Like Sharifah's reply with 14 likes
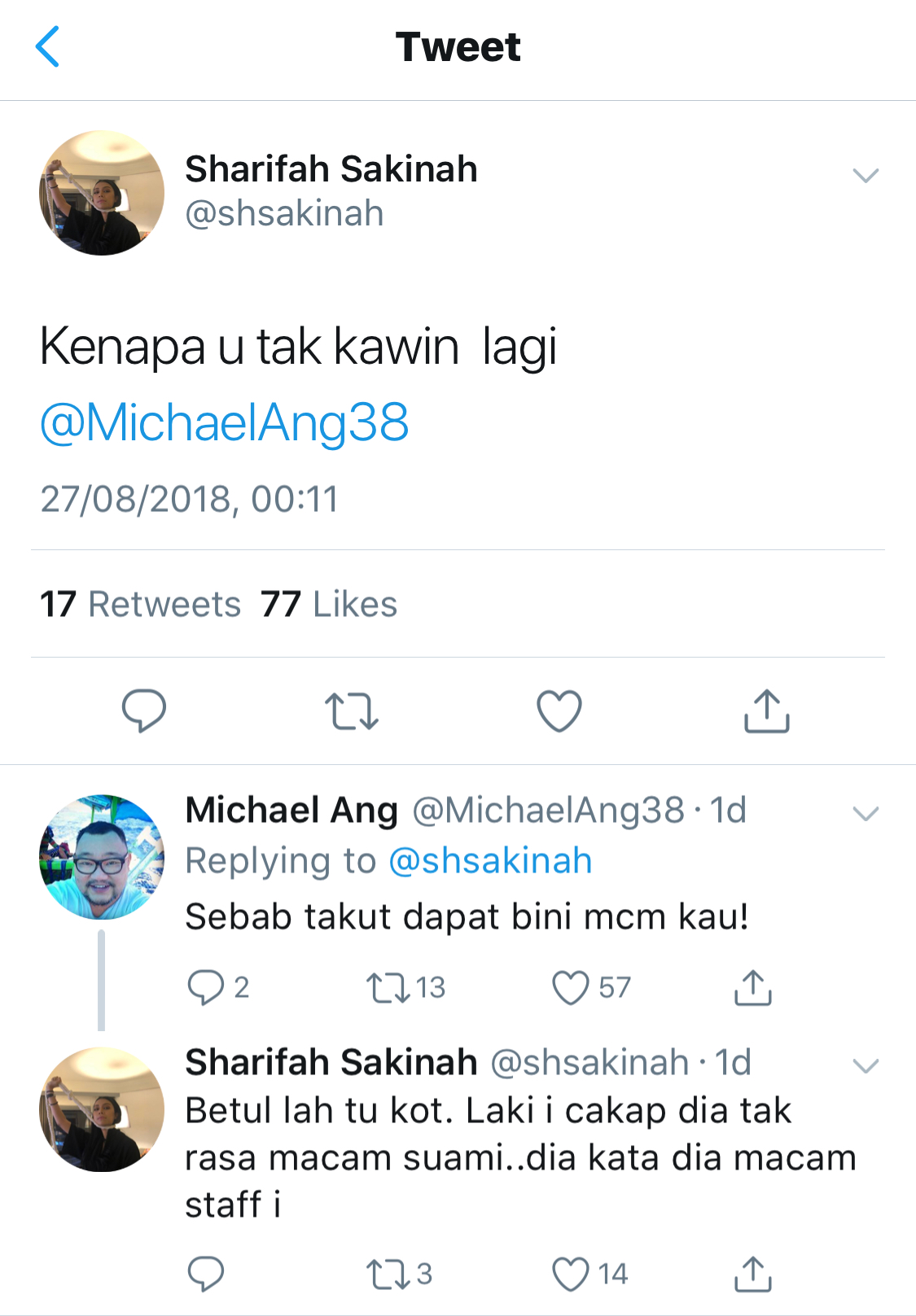Screen dimensions: 916x1316 [570, 1274]
